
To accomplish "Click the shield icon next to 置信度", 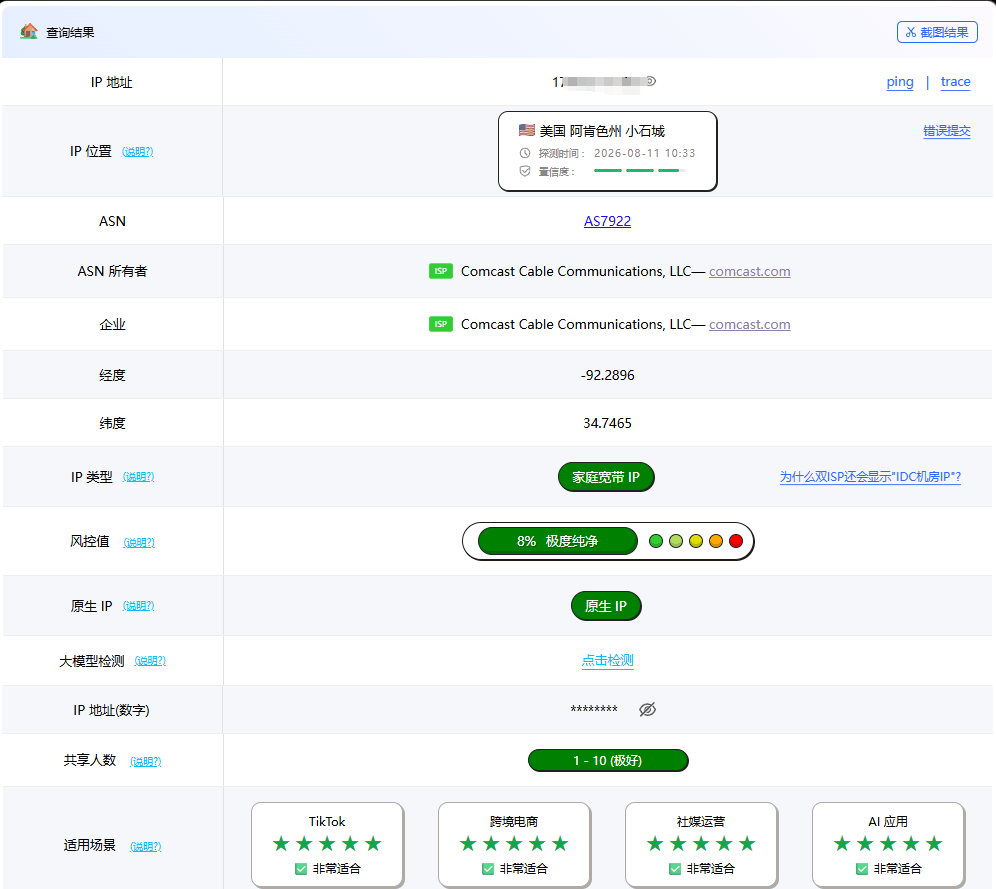I will [525, 171].
